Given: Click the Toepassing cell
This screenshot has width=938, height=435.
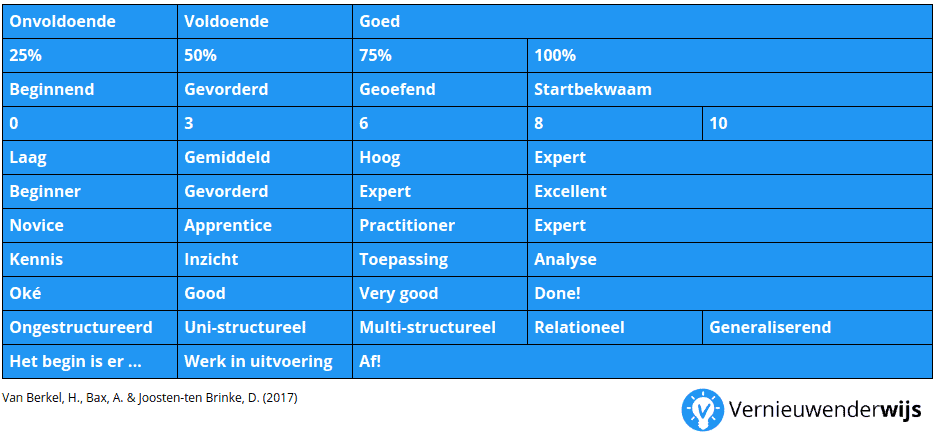Looking at the screenshot, I should coord(440,260).
